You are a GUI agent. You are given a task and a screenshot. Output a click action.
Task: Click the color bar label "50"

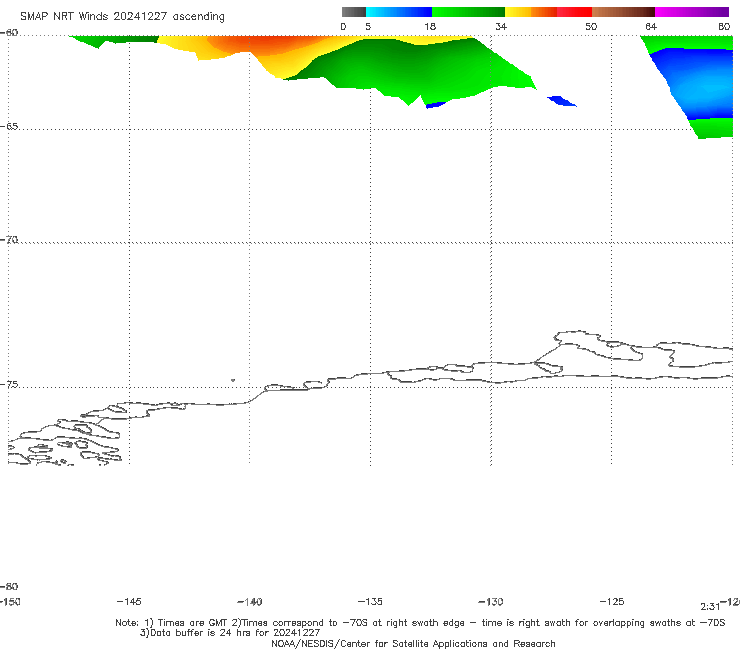coord(591,26)
